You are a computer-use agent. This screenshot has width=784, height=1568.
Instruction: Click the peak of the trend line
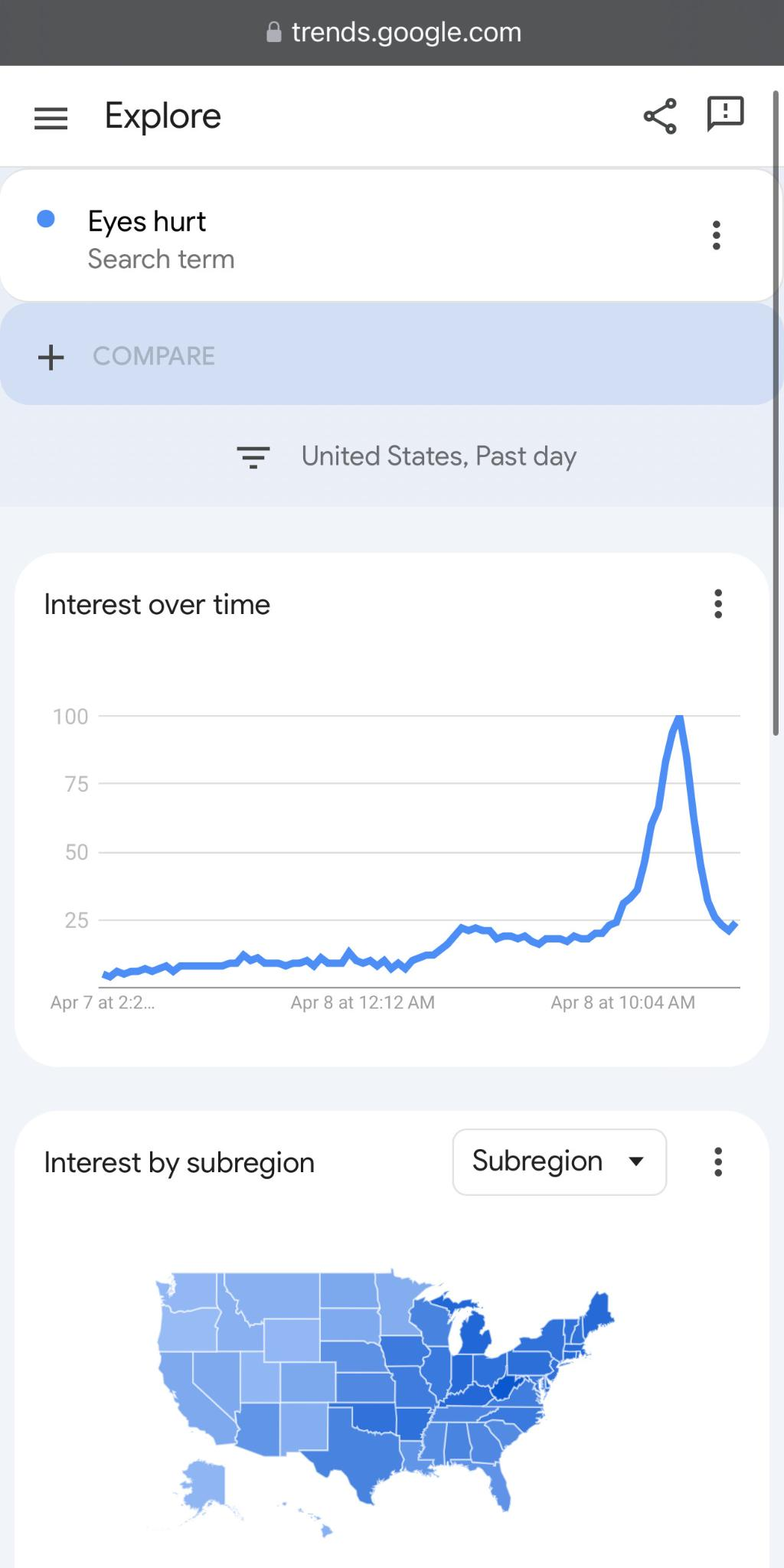pyautogui.click(x=679, y=718)
